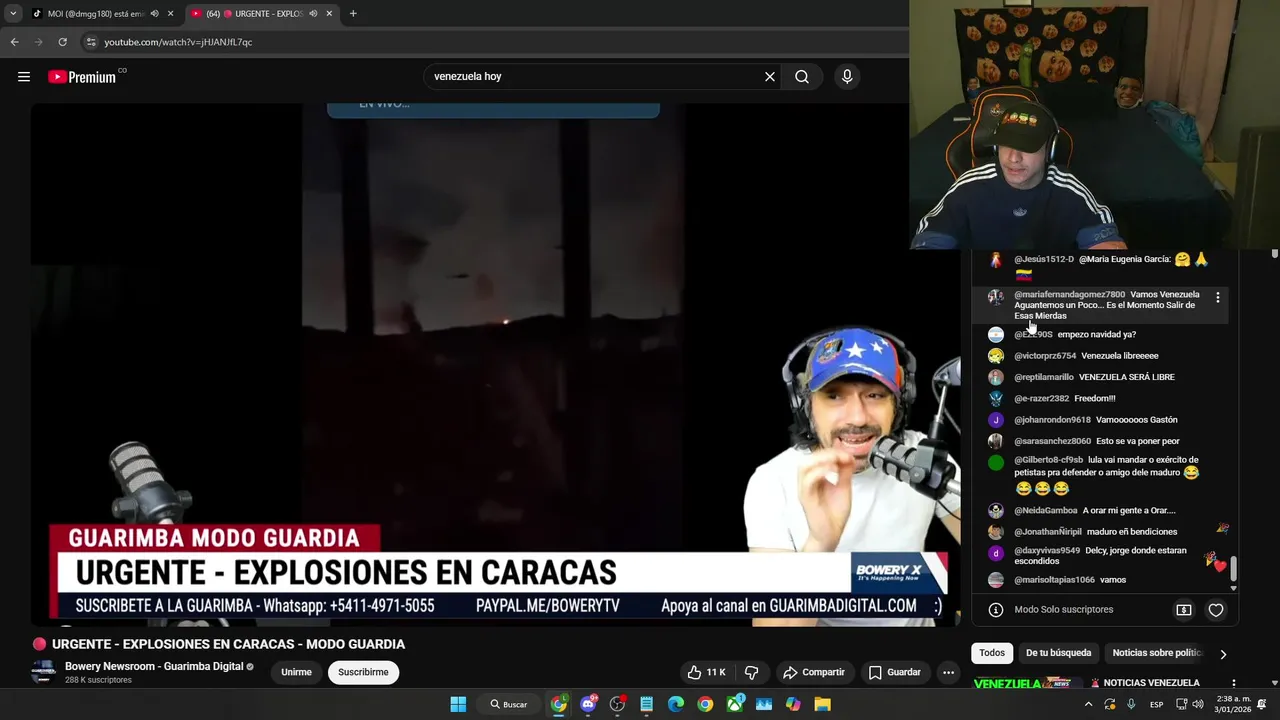Open Bowery Newsroom - Guarimba Digital channel
Image resolution: width=1280 pixels, height=720 pixels.
point(154,666)
